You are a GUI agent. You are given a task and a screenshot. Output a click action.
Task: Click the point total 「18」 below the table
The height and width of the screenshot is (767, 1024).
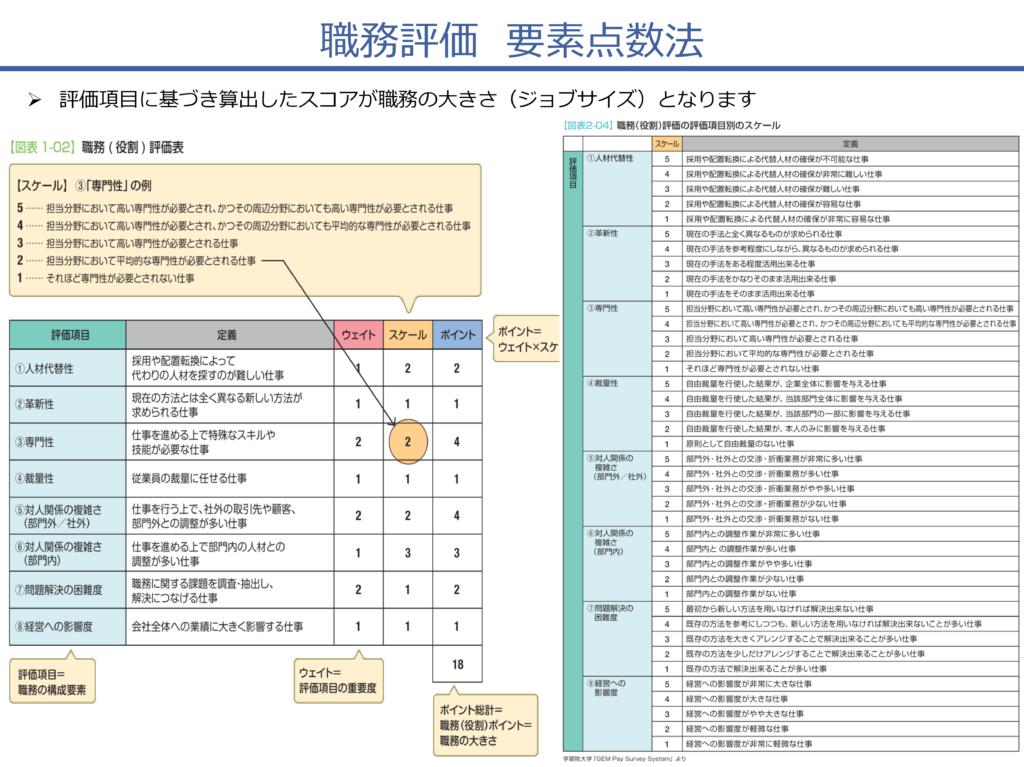point(457,664)
